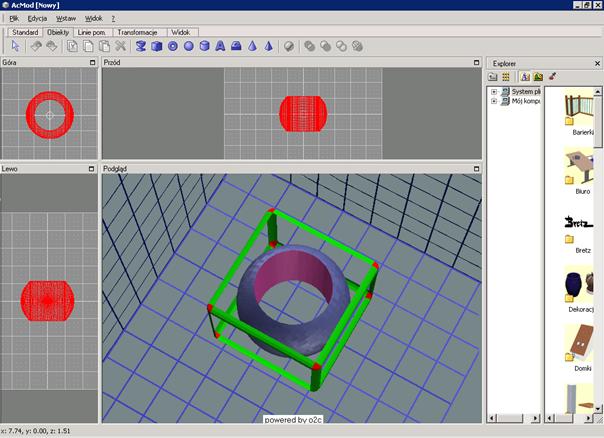
Task: Open the Barierki folder thumbnail
Action: point(579,112)
